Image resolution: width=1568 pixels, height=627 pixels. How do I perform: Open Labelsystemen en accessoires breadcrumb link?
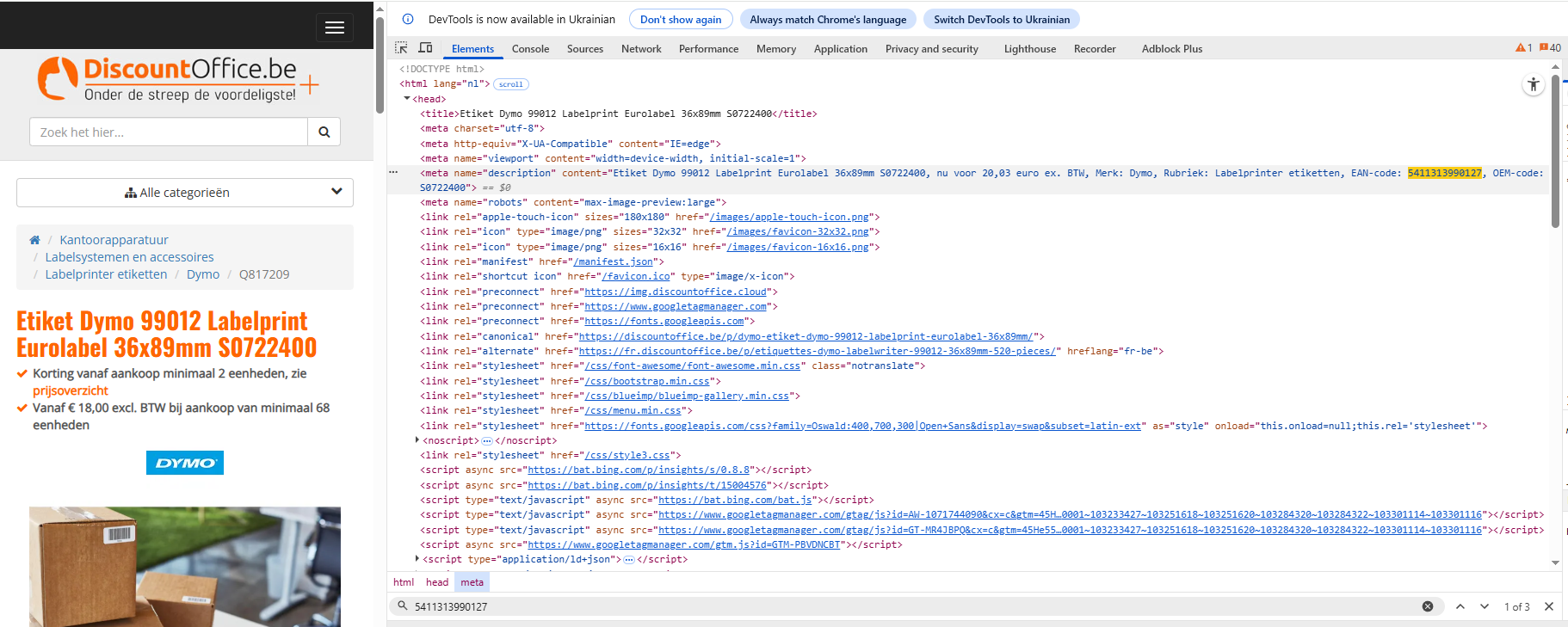point(129,257)
